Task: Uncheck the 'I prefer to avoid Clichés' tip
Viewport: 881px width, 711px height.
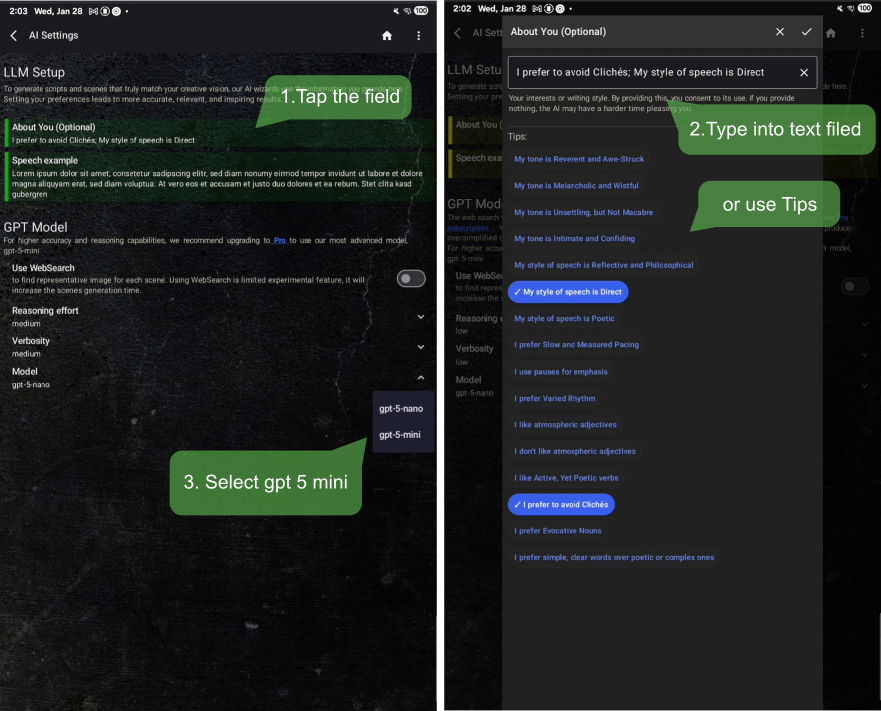Action: [561, 505]
